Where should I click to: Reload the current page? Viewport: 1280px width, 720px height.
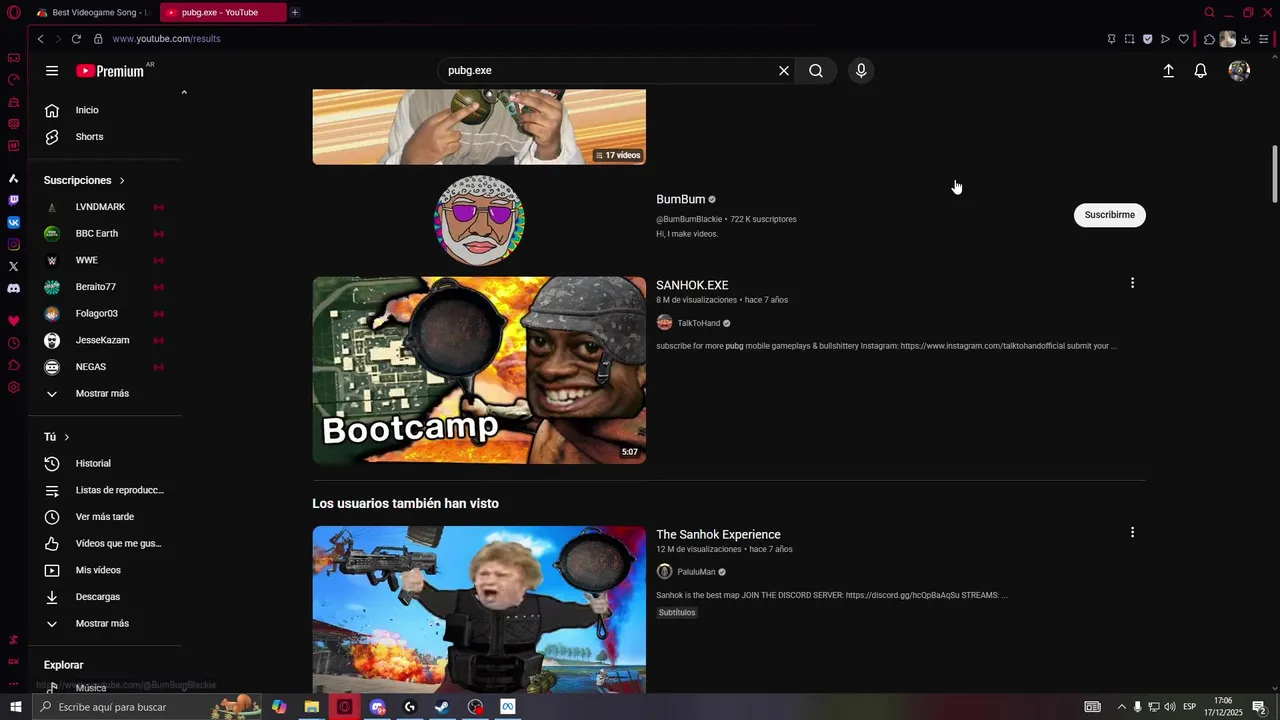(76, 39)
